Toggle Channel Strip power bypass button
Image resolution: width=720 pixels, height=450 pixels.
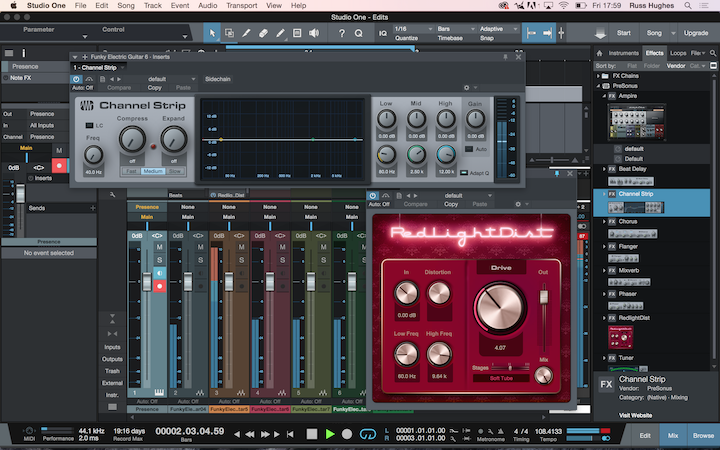[76, 79]
